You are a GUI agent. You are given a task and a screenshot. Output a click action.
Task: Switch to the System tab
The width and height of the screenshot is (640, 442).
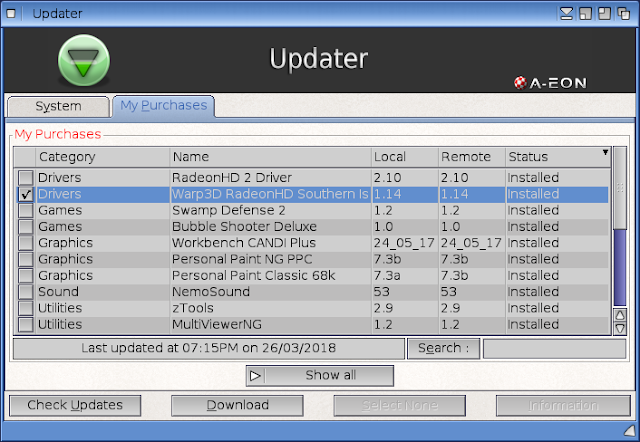click(x=58, y=107)
